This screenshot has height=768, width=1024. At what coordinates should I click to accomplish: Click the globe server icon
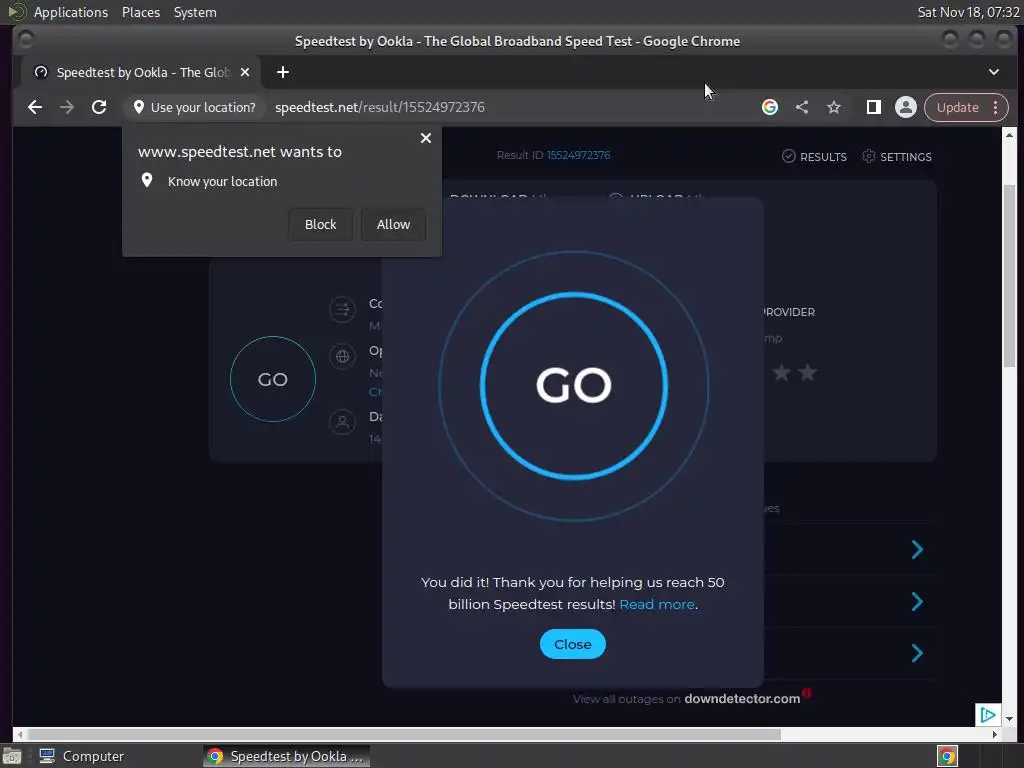pos(342,356)
